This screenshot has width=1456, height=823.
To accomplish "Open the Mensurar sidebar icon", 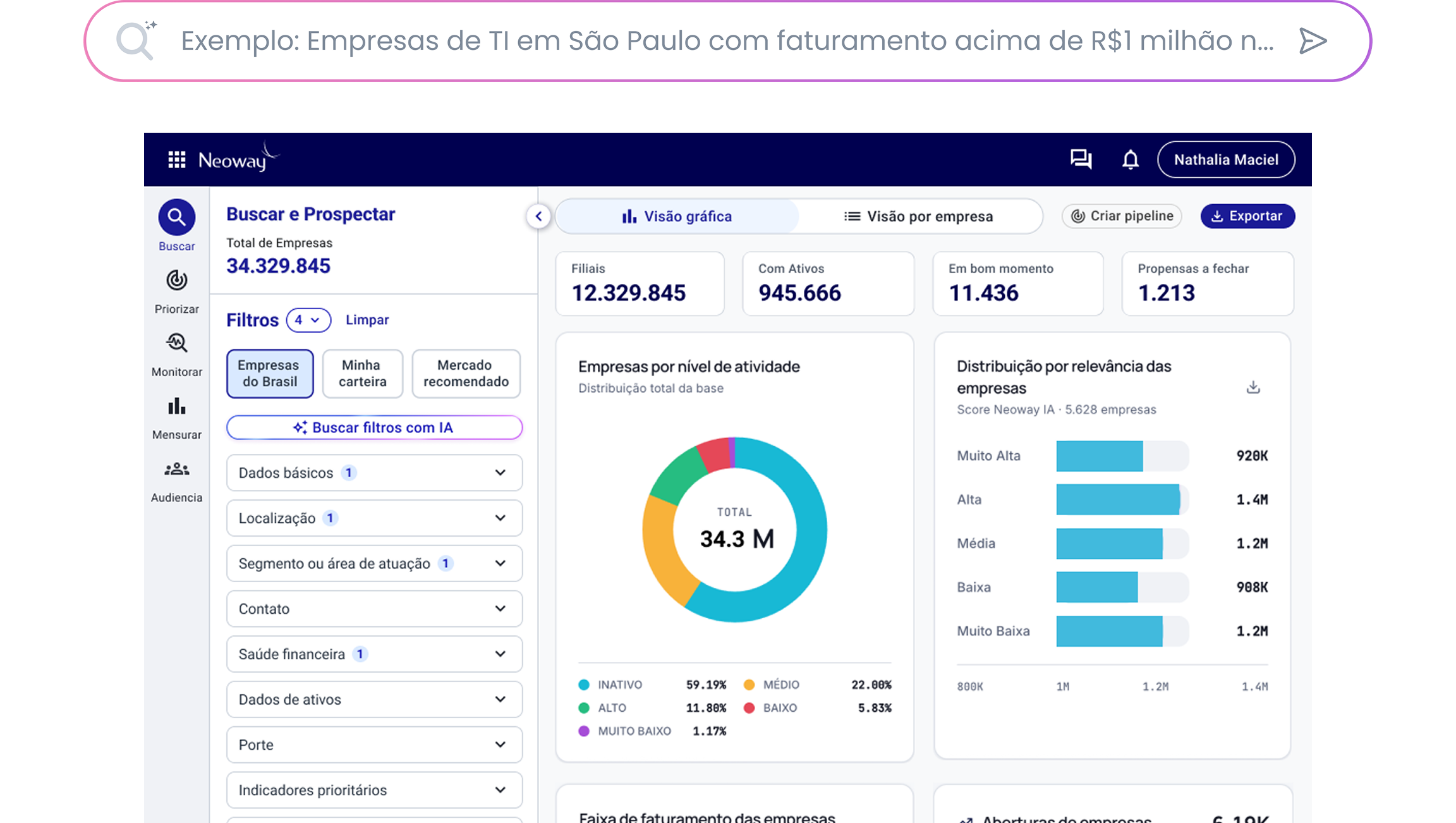I will pyautogui.click(x=177, y=406).
